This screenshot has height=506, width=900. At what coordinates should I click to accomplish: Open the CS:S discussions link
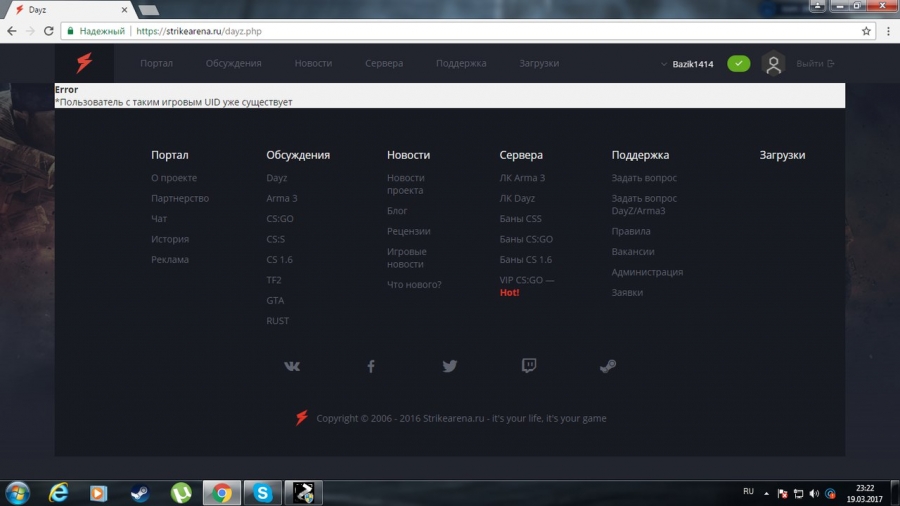(x=276, y=239)
